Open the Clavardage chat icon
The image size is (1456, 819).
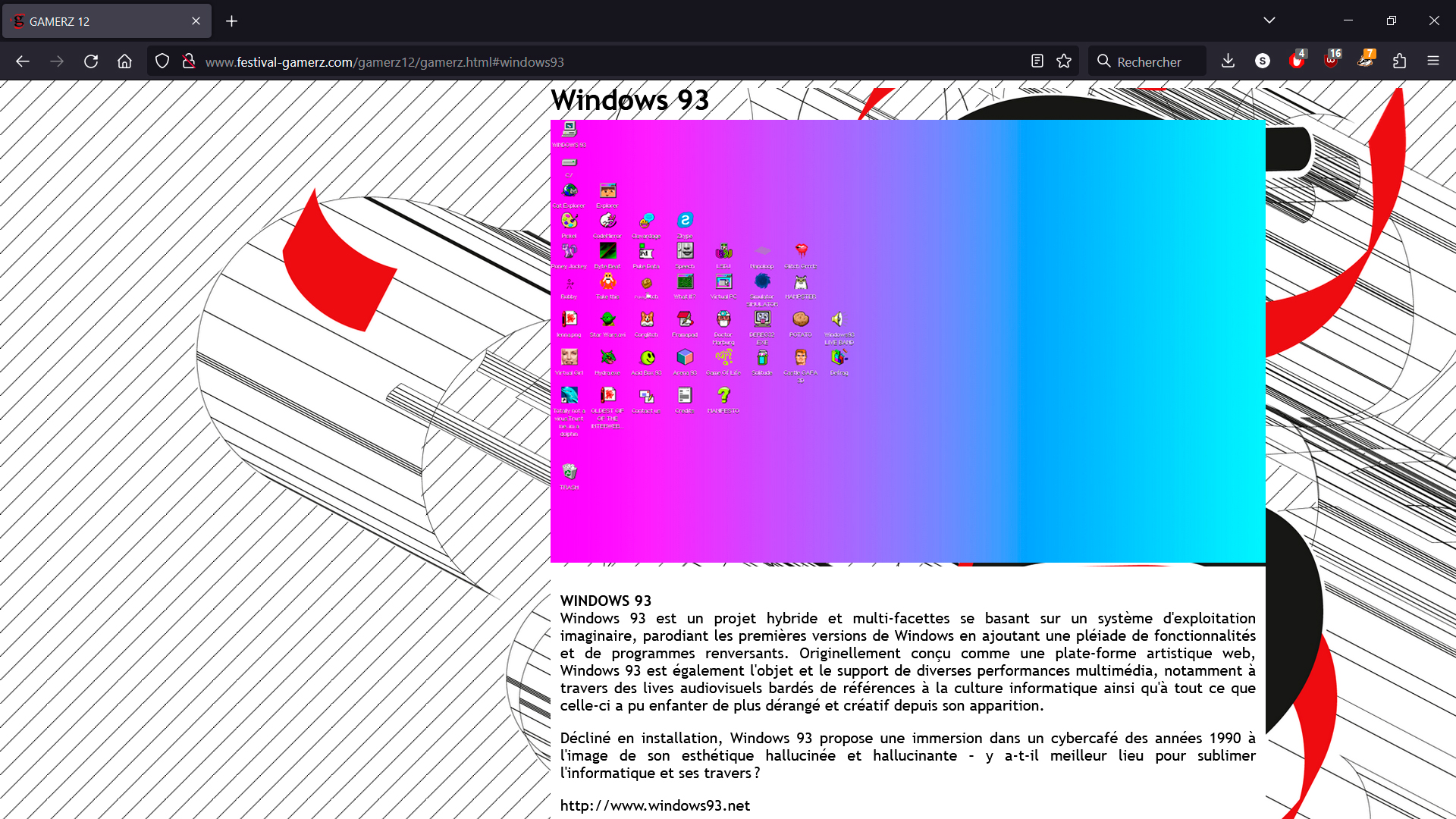[647, 221]
